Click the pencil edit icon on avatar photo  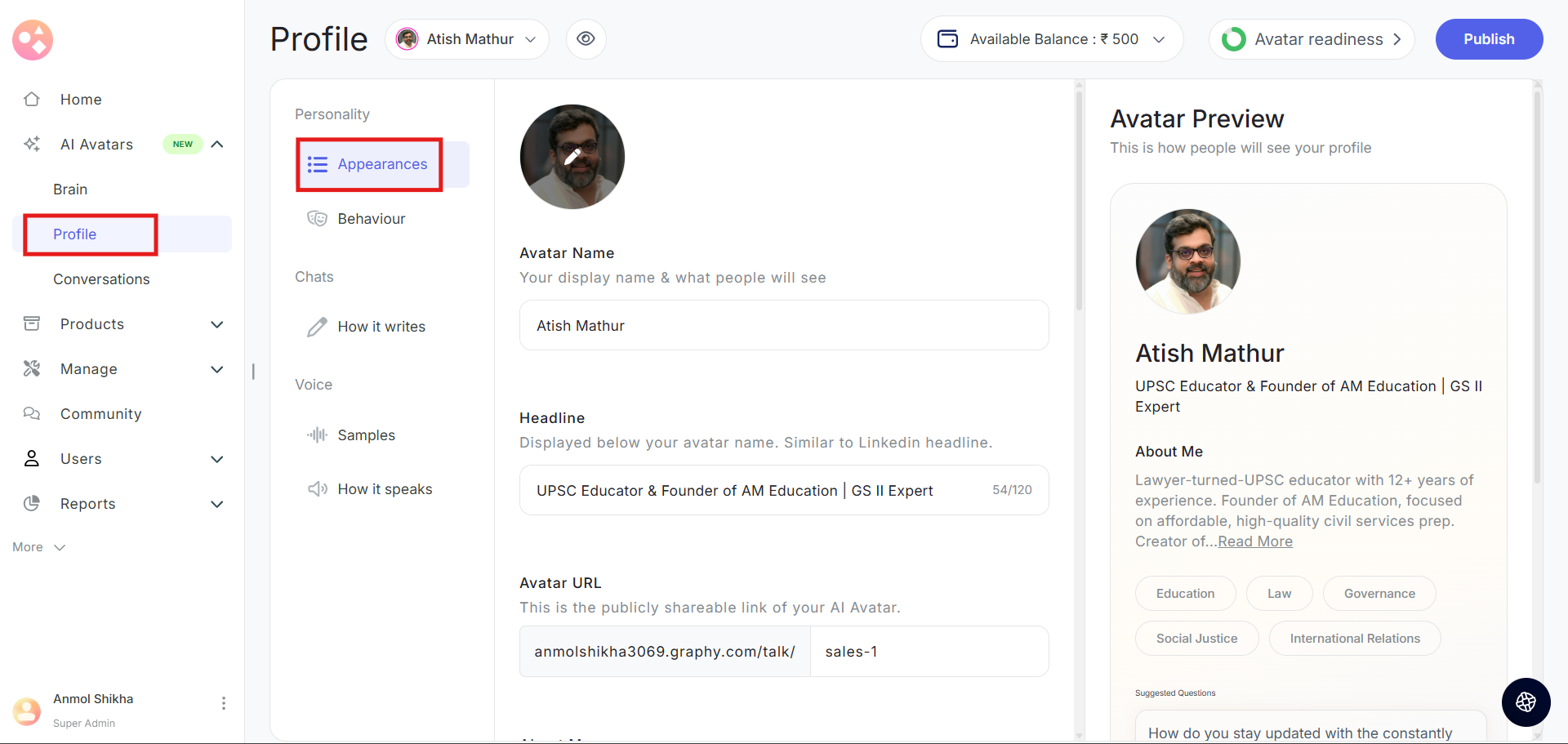pos(572,156)
